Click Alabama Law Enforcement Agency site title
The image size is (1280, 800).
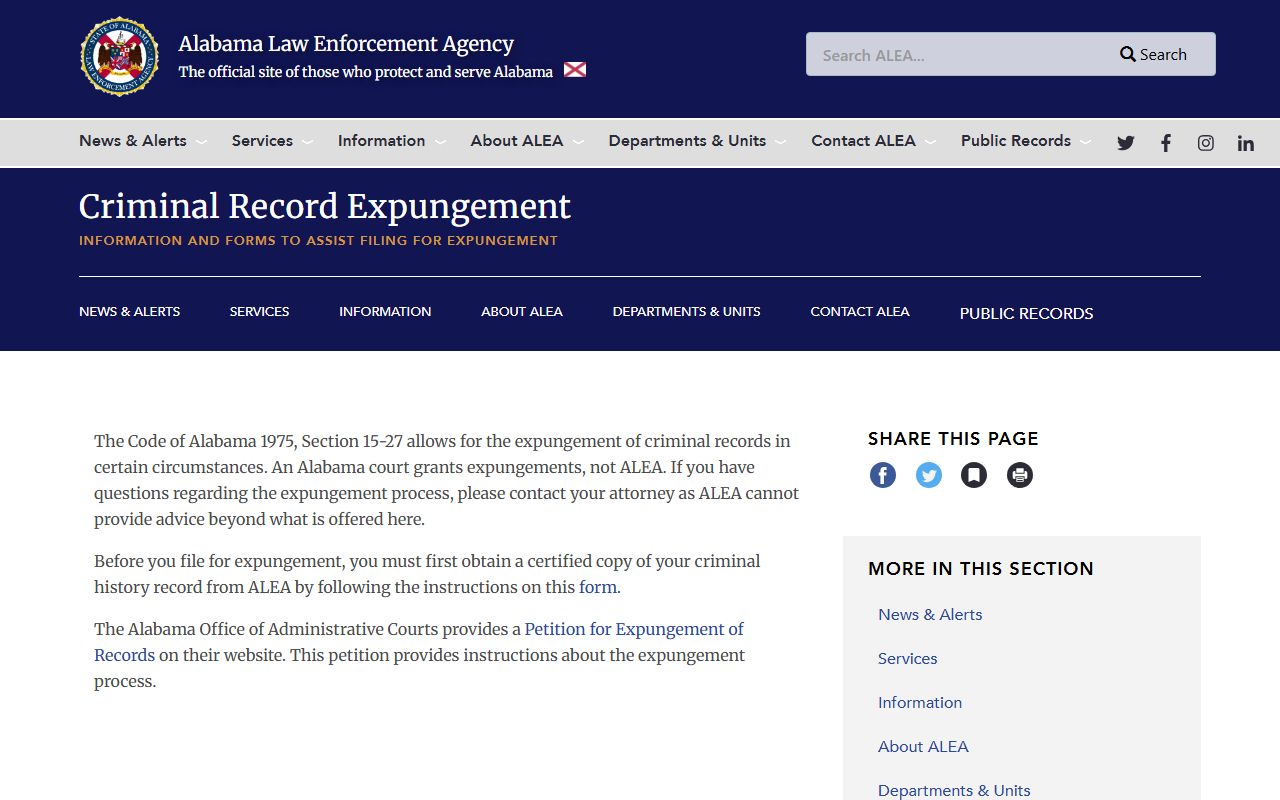(346, 44)
